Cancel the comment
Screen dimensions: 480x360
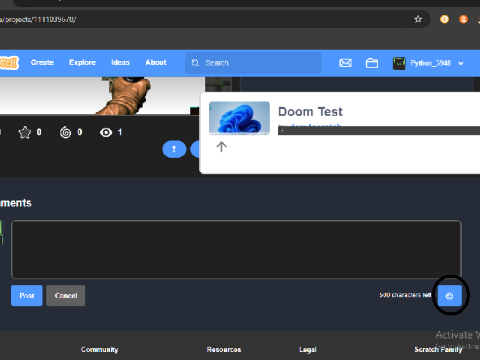click(66, 295)
